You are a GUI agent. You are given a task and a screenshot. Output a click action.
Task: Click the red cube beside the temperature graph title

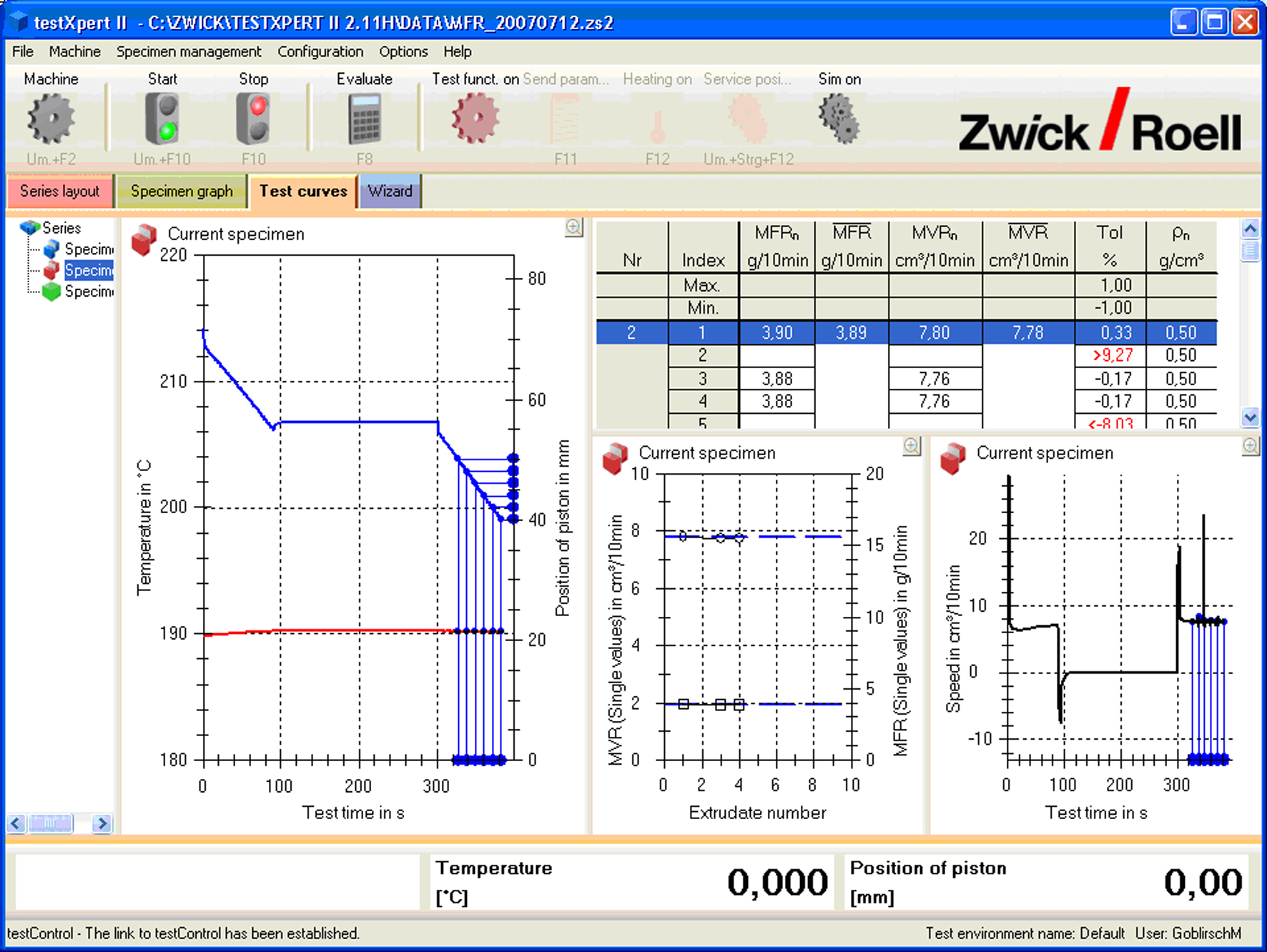coord(144,239)
